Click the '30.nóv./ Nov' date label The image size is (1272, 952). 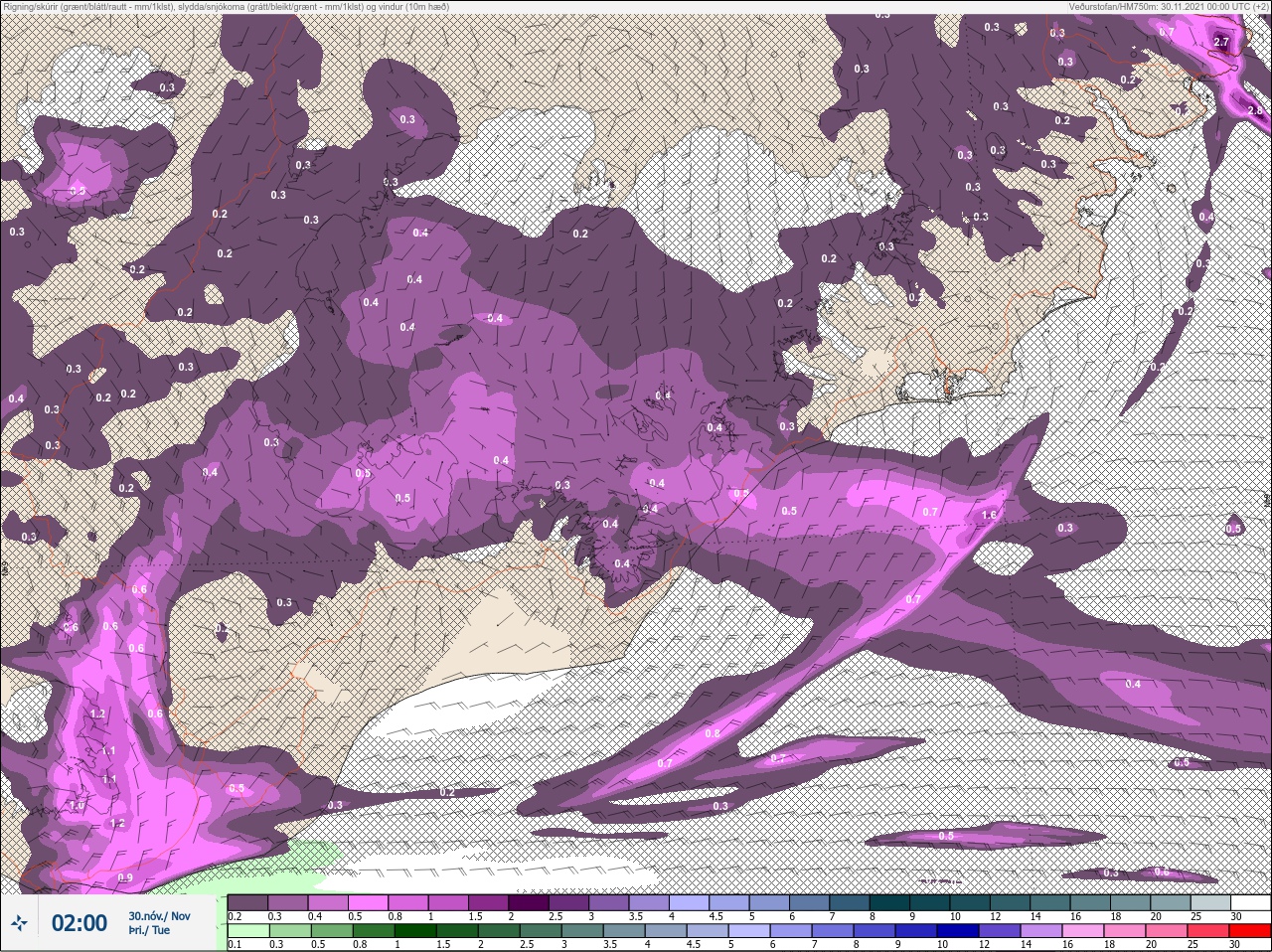point(159,915)
